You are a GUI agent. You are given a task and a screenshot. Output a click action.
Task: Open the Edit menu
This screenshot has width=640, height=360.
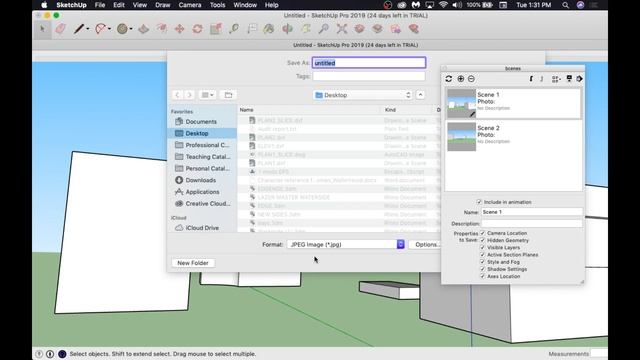pos(119,5)
